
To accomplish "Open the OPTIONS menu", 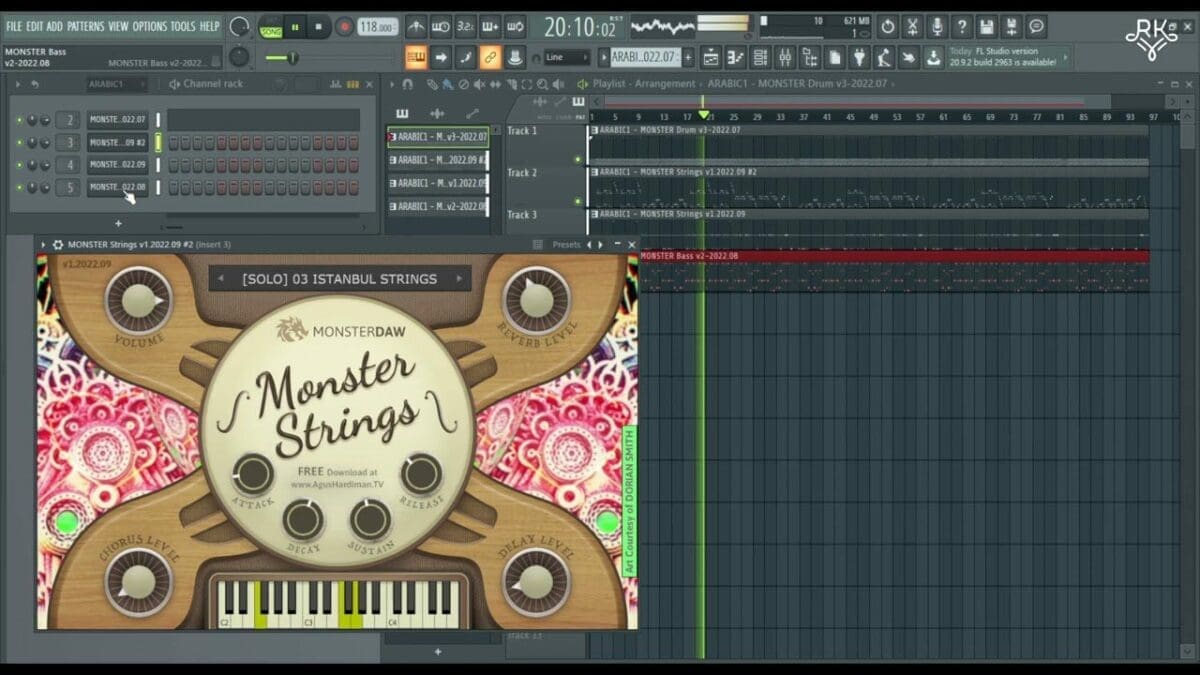I will pos(150,26).
